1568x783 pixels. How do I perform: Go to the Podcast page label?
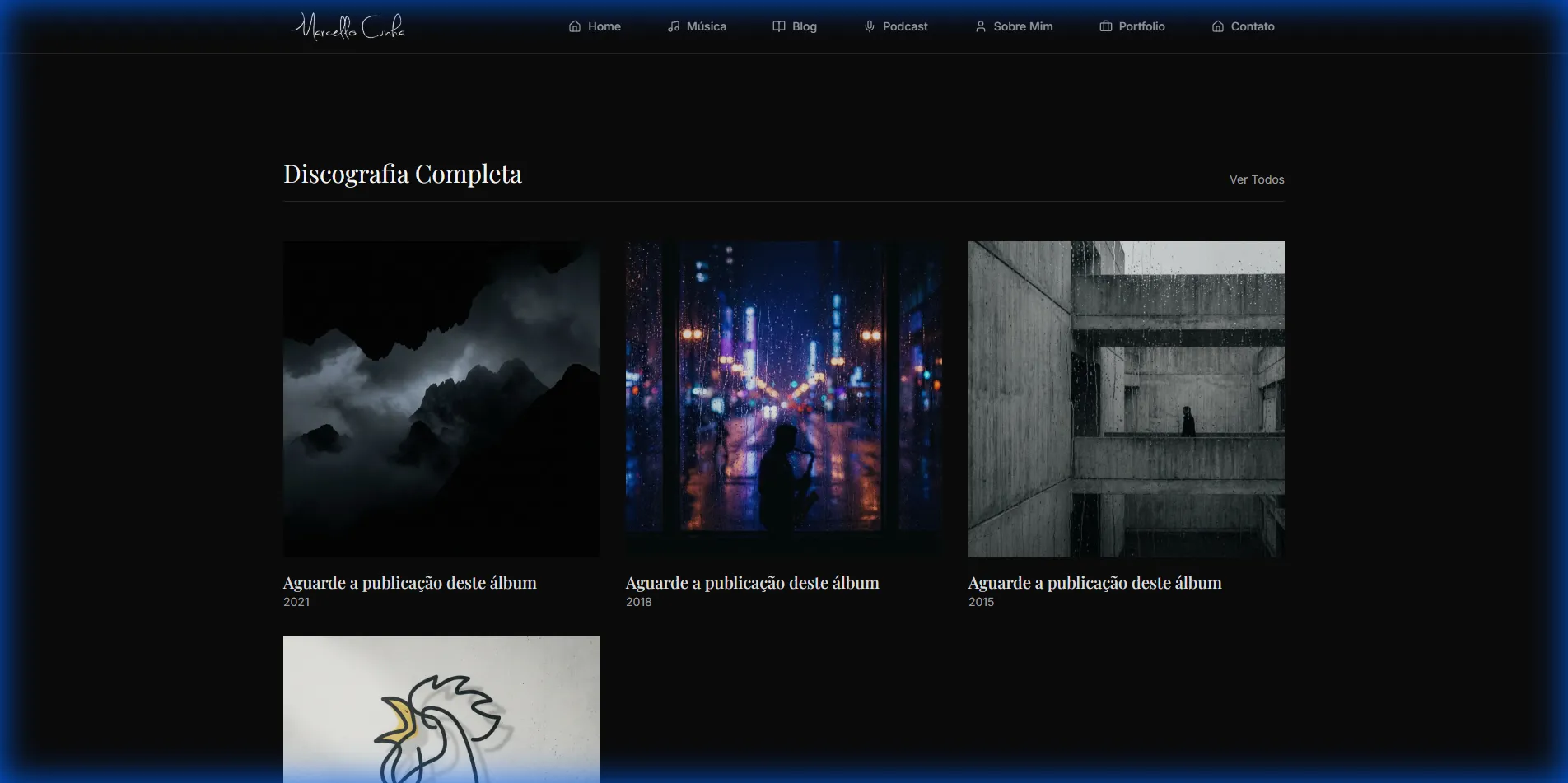tap(905, 26)
